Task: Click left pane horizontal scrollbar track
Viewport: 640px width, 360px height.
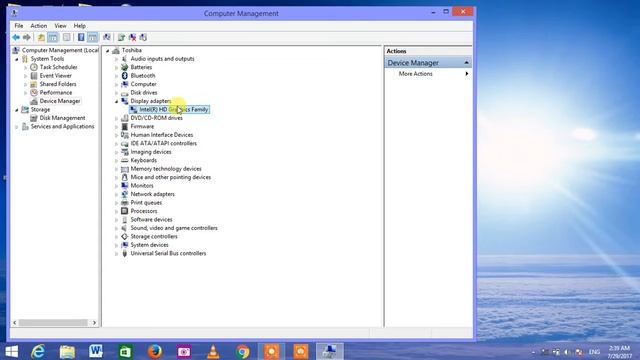Action: (53, 322)
